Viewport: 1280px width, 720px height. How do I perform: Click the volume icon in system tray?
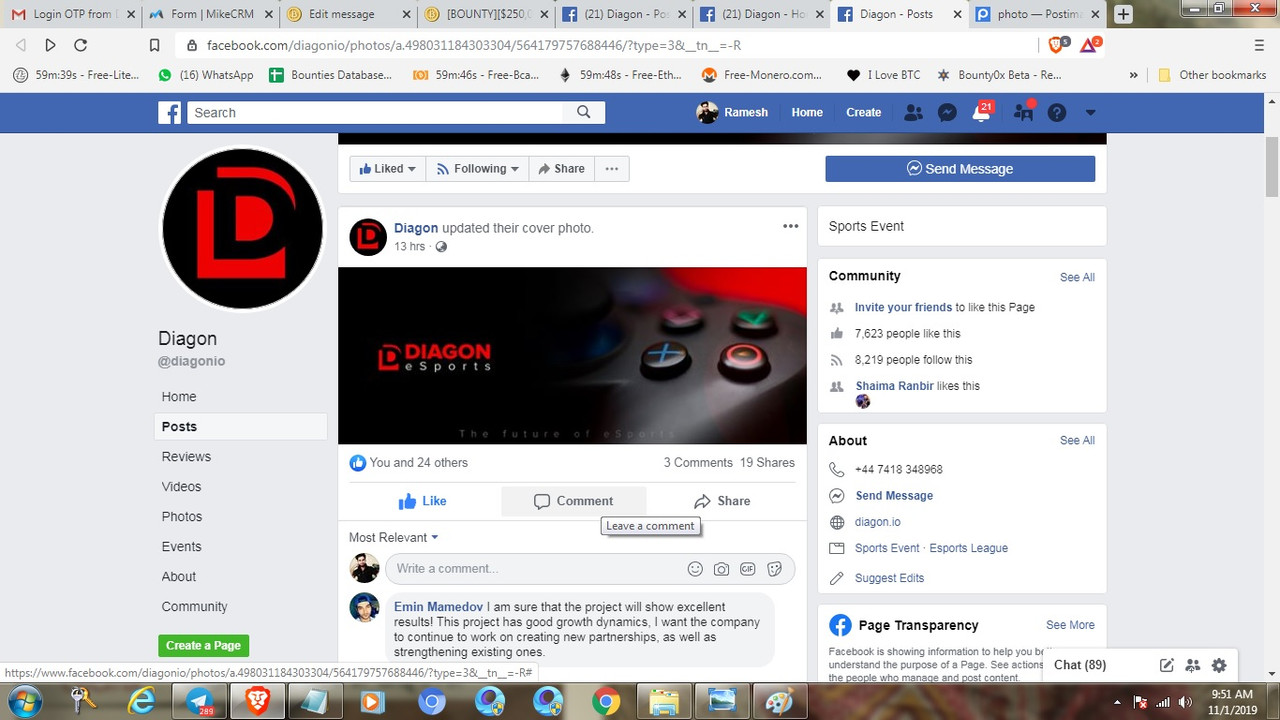click(x=1187, y=701)
